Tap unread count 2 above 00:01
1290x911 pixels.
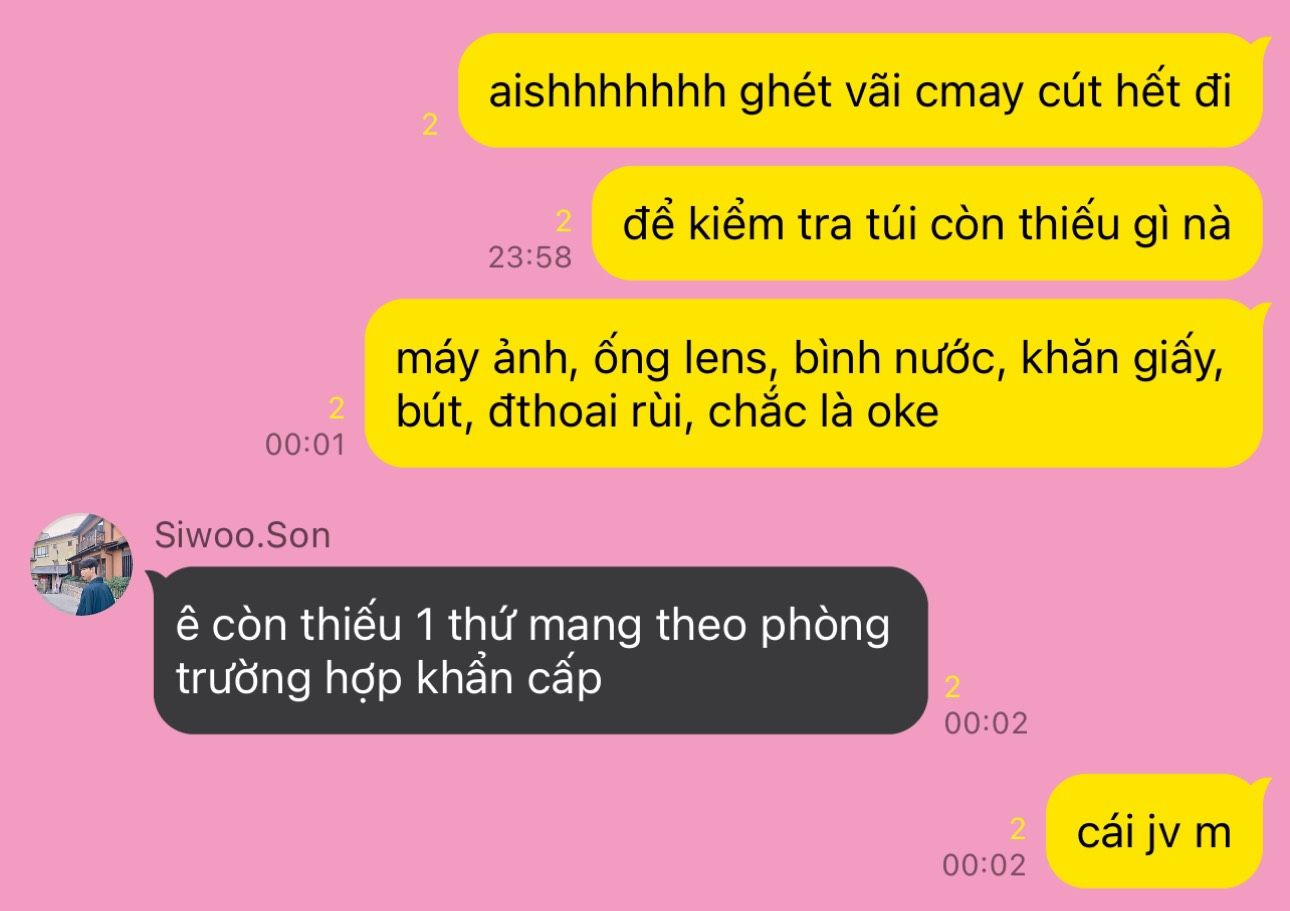click(x=336, y=409)
